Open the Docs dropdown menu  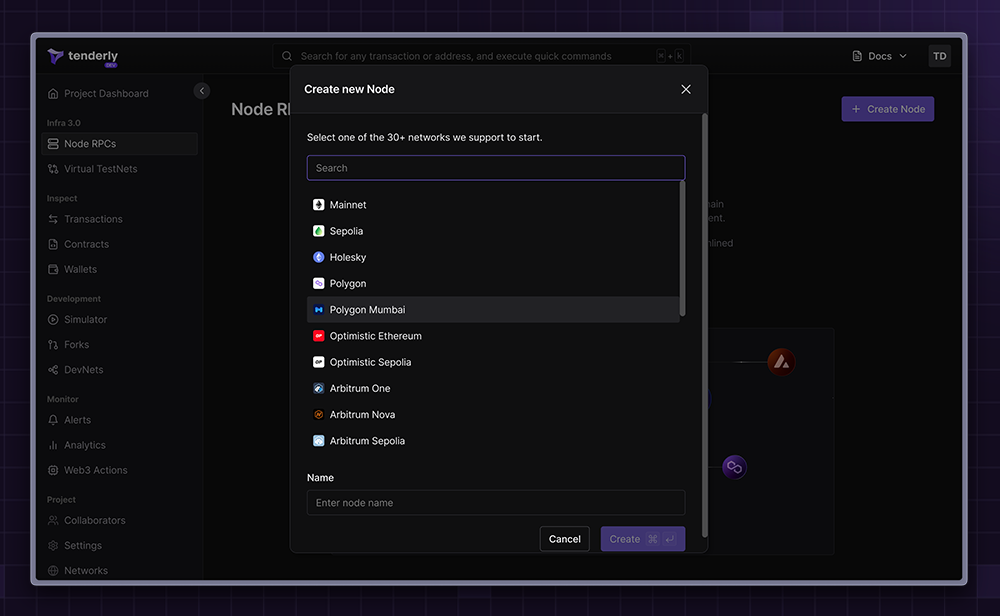click(x=879, y=56)
